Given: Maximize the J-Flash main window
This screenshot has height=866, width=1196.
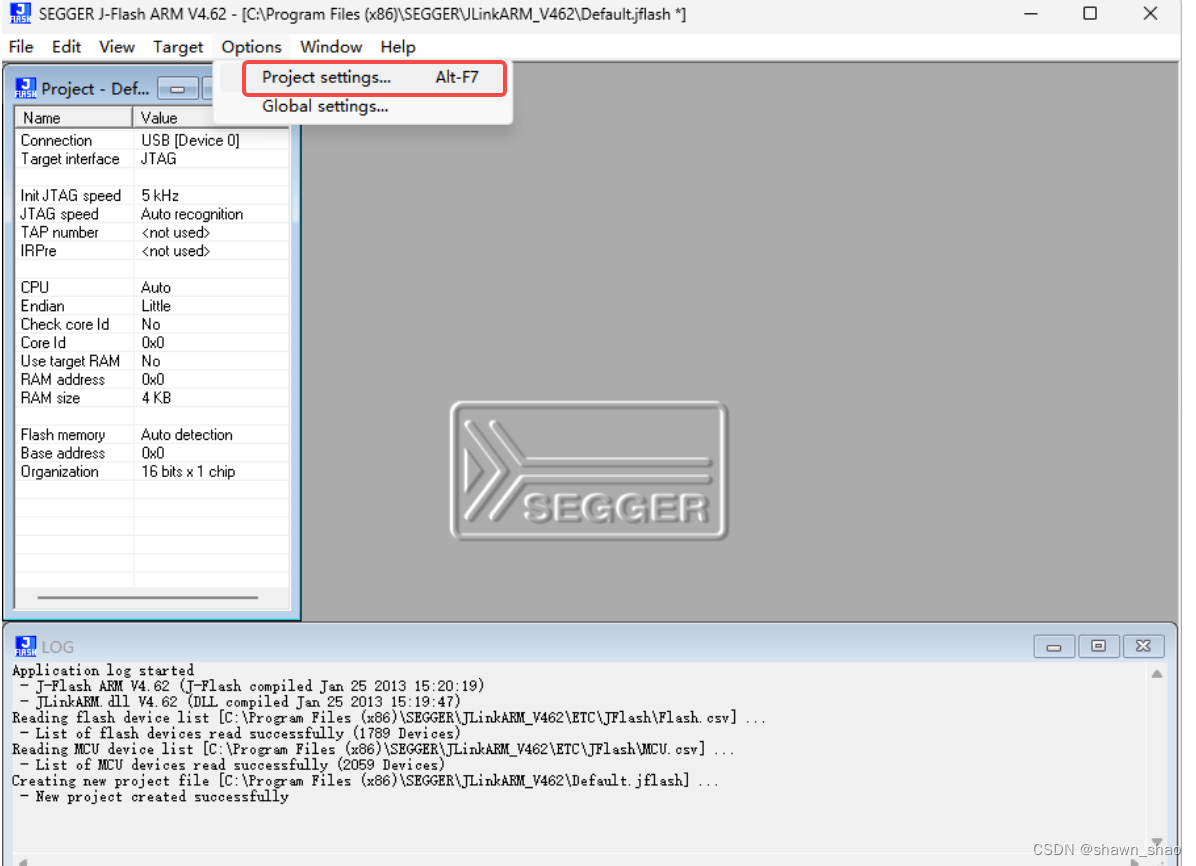Looking at the screenshot, I should click(x=1090, y=14).
